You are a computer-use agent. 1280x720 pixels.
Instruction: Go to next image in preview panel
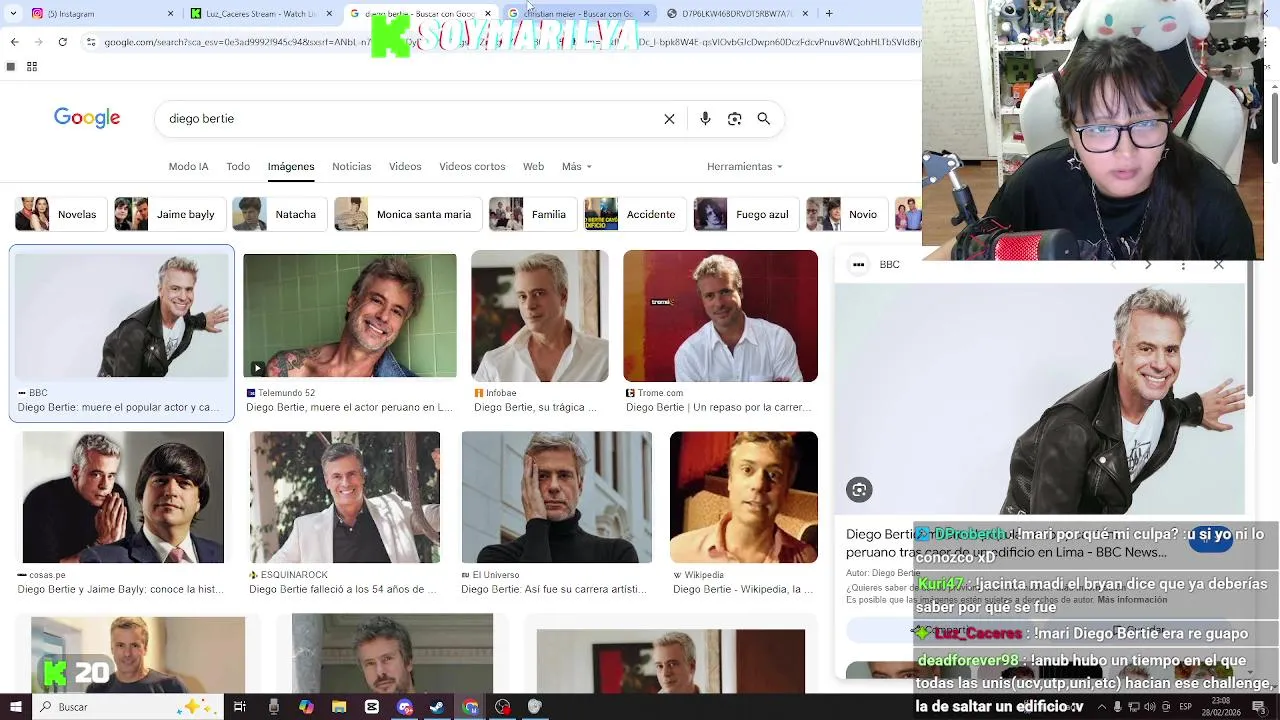[1148, 265]
